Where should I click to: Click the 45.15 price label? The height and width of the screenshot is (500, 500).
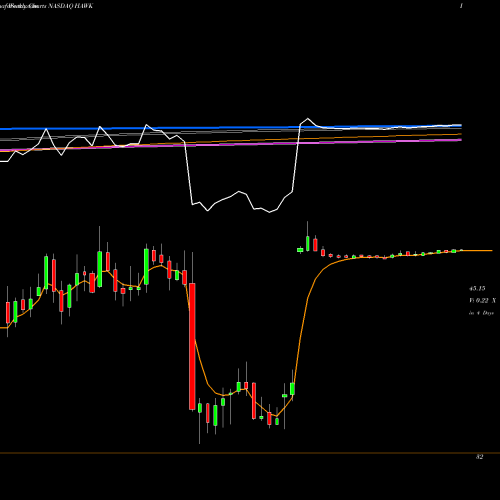477,288
